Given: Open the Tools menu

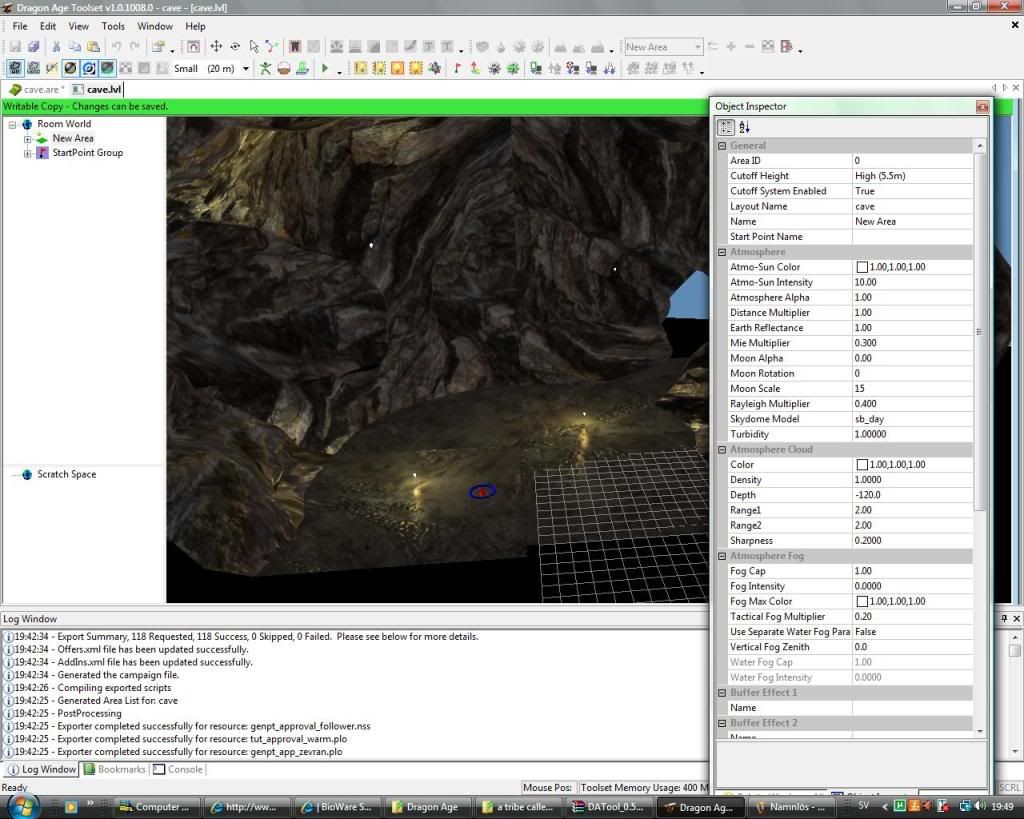Looking at the screenshot, I should click(113, 26).
